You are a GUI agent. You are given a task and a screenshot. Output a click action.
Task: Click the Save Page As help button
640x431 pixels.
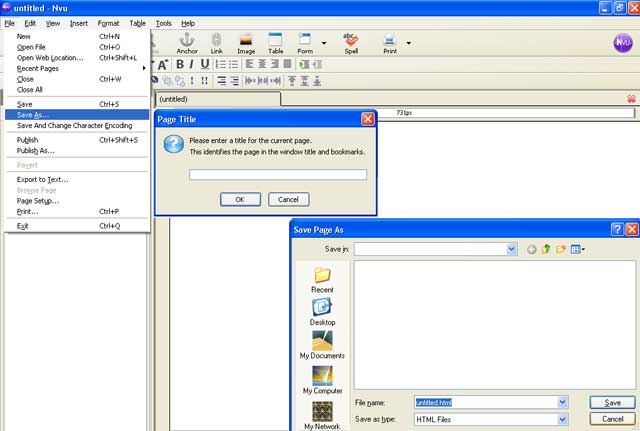coord(617,230)
